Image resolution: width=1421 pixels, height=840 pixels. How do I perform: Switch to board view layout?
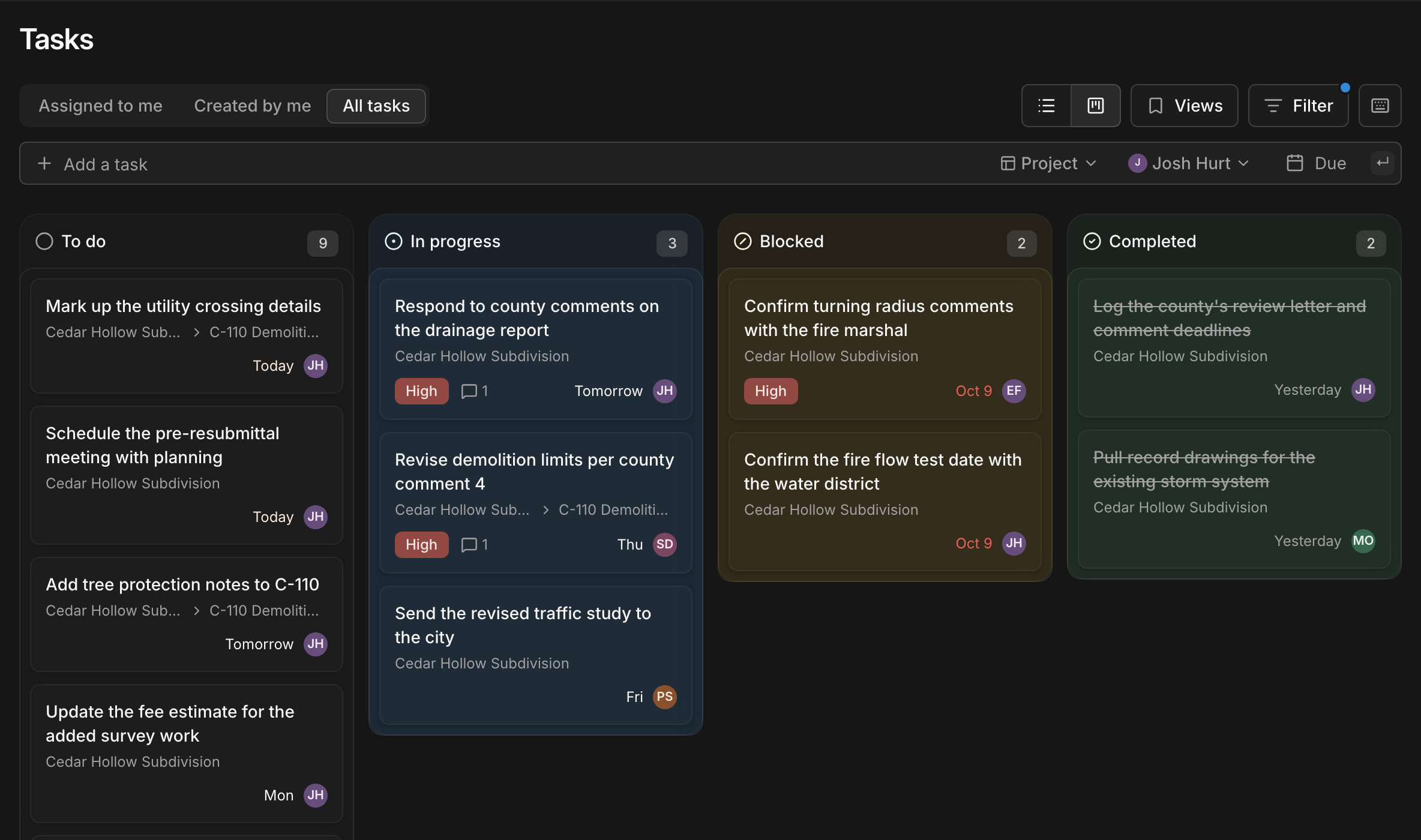(1096, 106)
